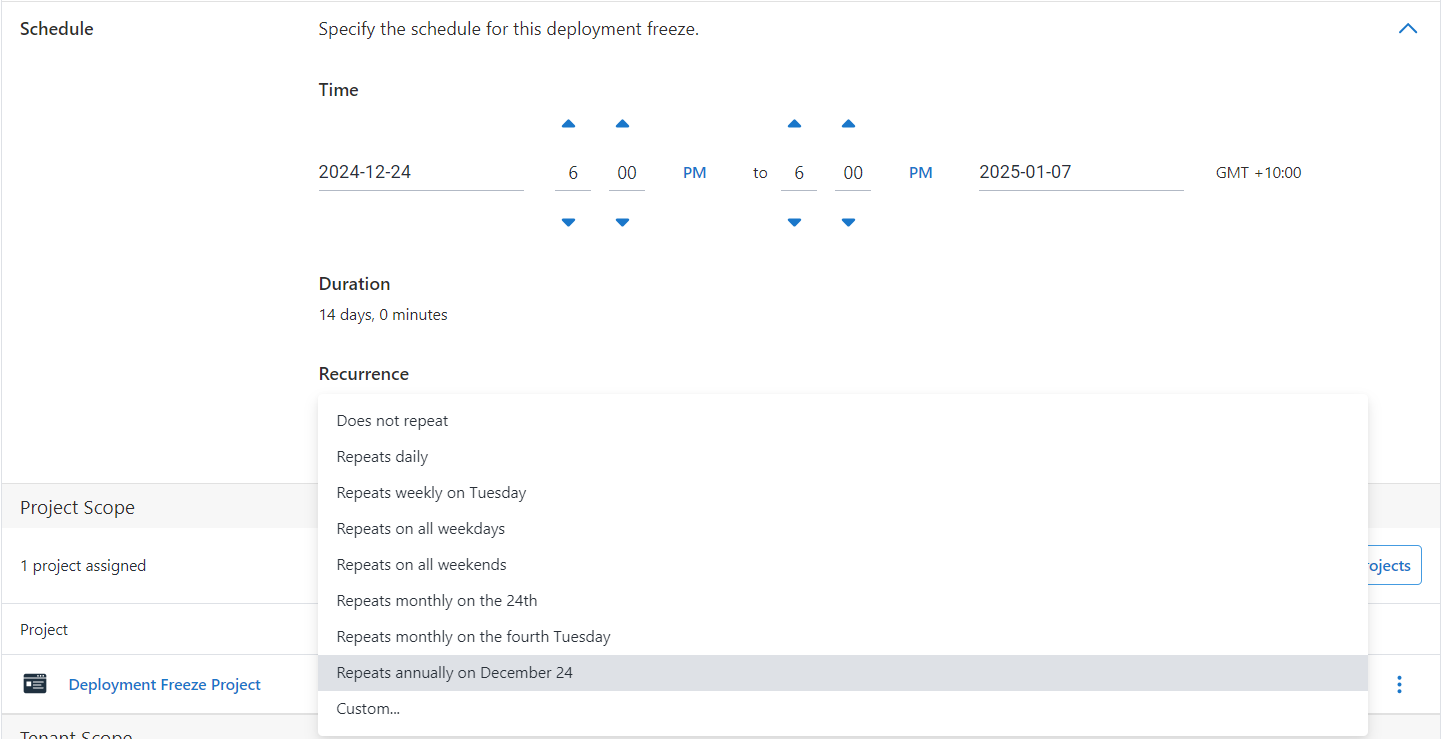Image resolution: width=1443 pixels, height=739 pixels.
Task: Select Repeats annually on December 24
Action: coord(454,672)
